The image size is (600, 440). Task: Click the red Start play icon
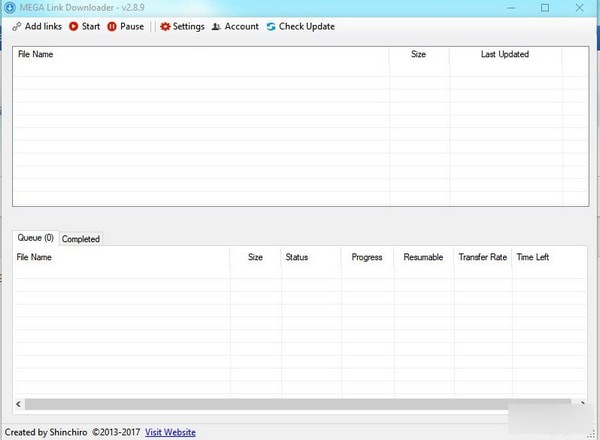[73, 26]
